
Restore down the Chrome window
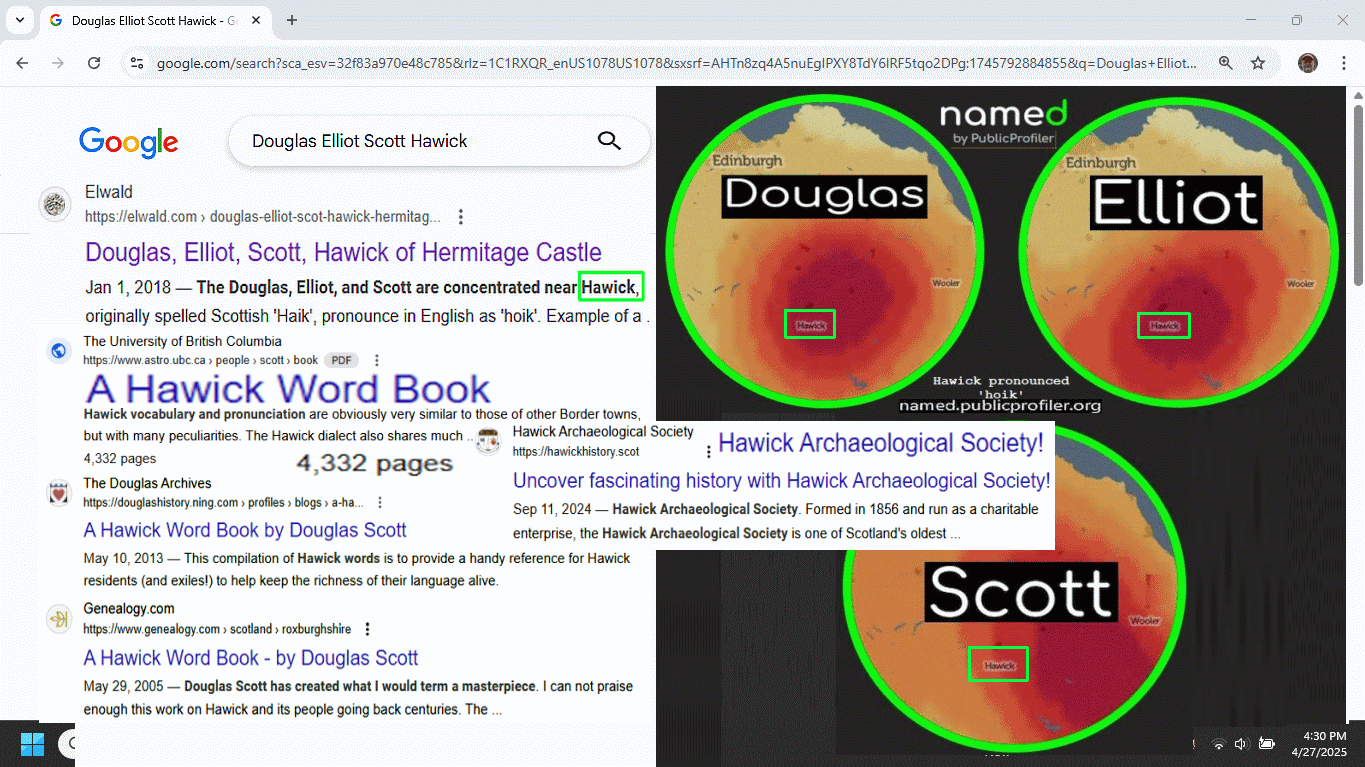click(1297, 20)
